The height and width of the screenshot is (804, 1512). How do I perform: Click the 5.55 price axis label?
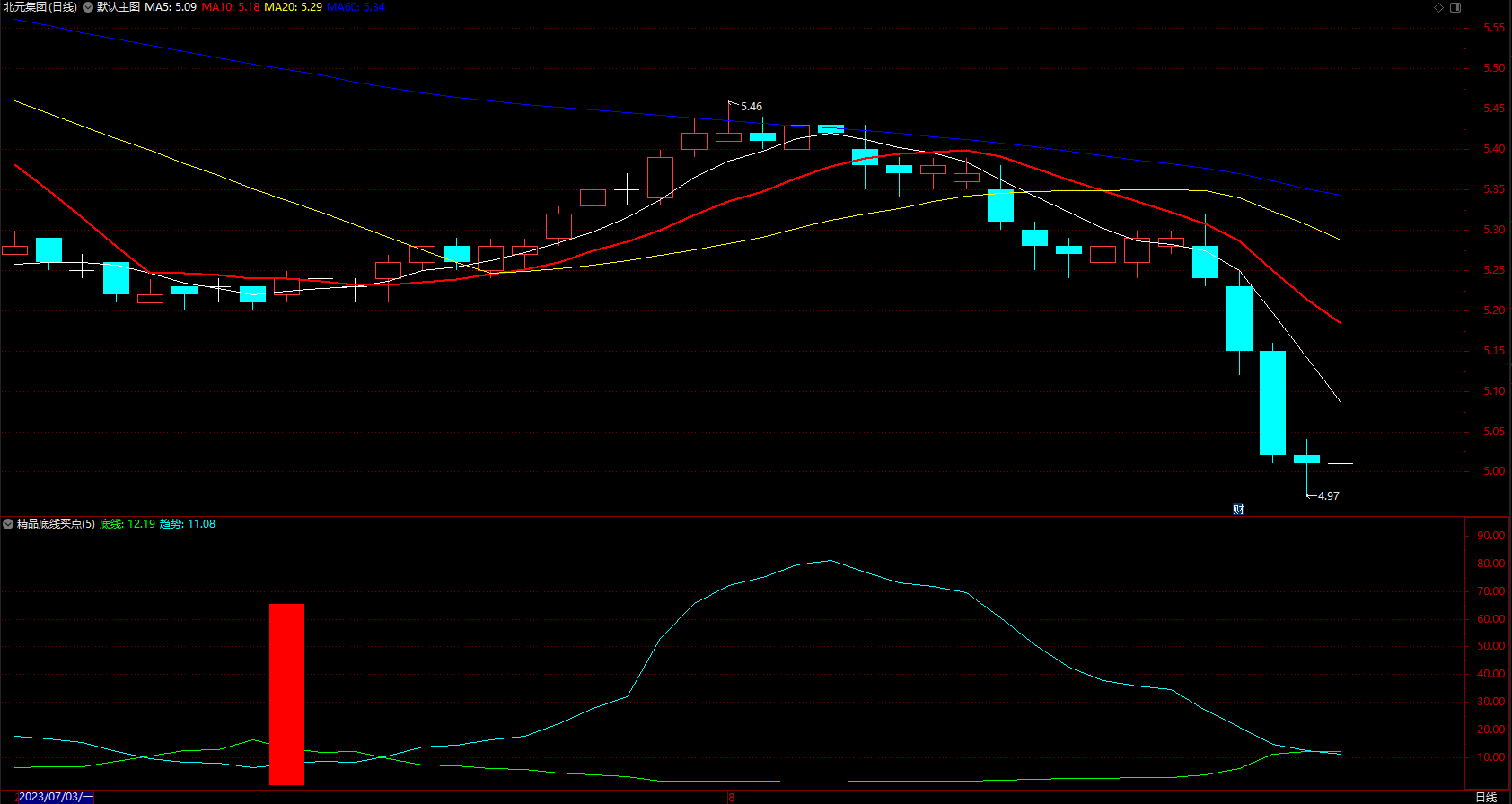[x=1494, y=28]
